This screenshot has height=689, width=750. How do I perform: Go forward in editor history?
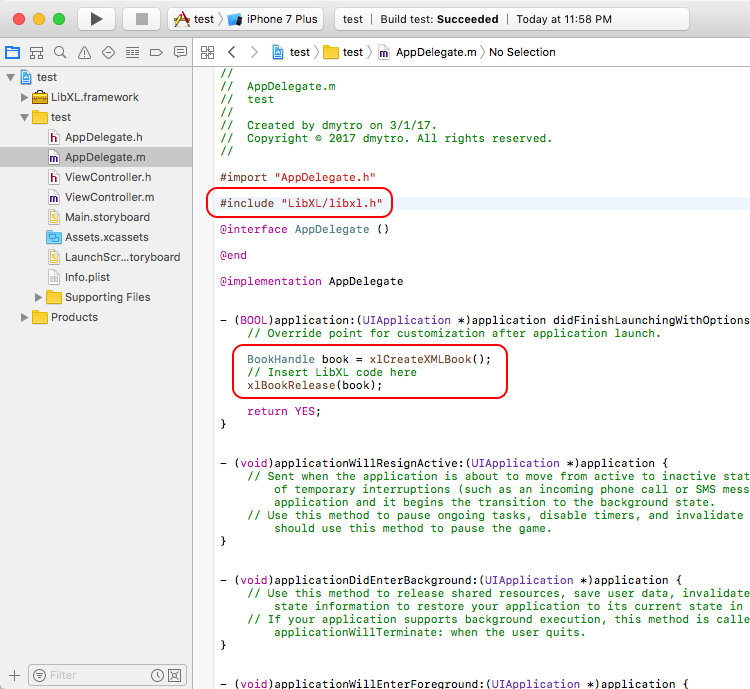[254, 52]
